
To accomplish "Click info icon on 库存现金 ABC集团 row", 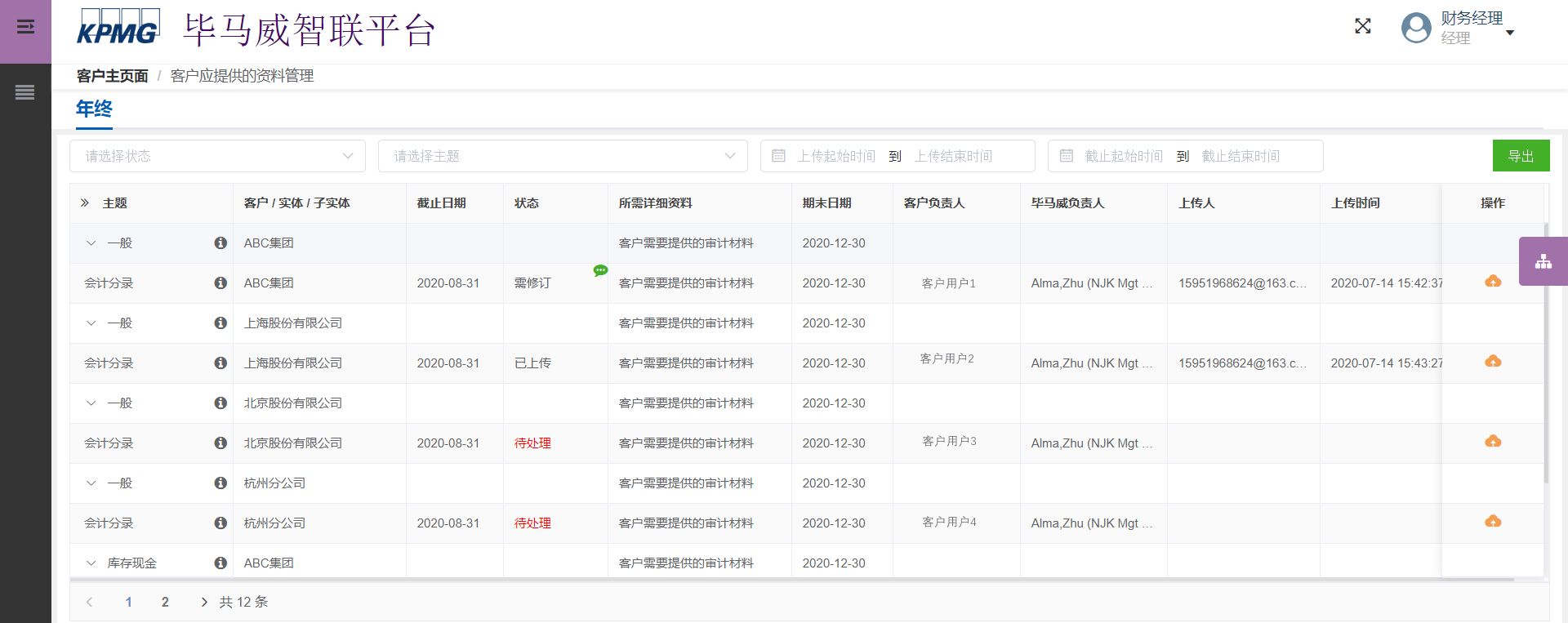I will 220,563.
